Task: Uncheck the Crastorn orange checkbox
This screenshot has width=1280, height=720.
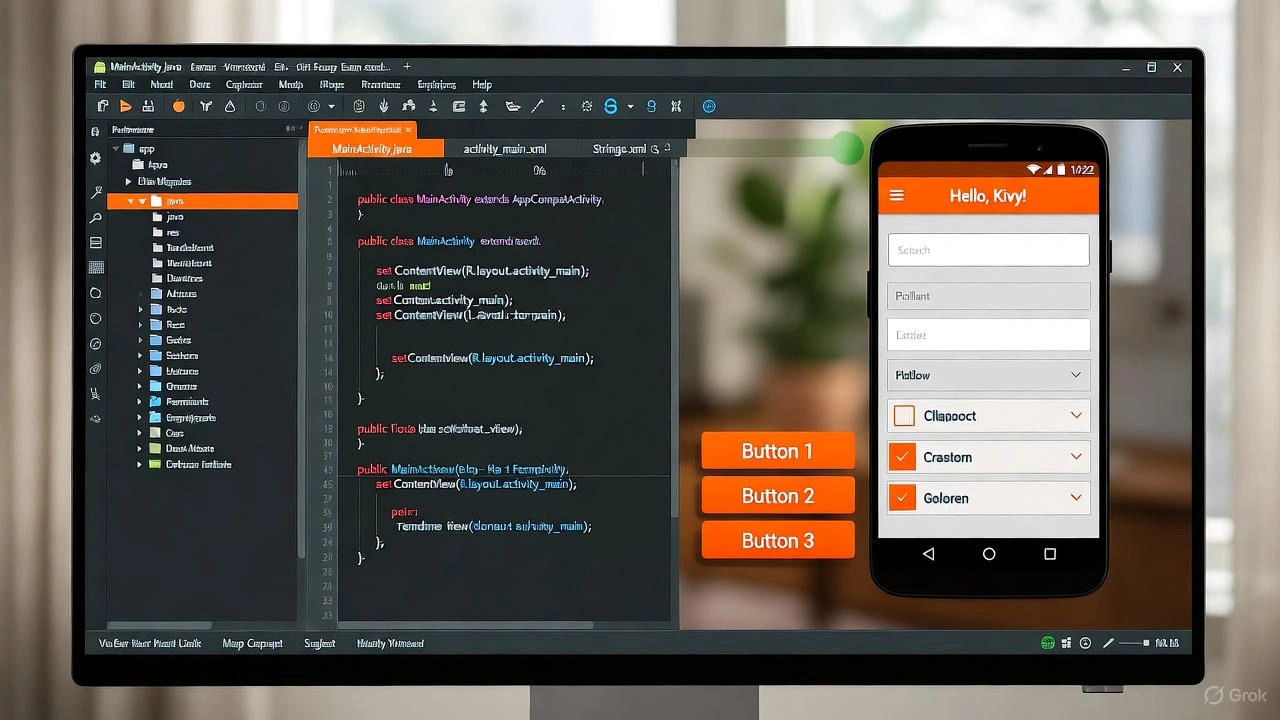Action: [902, 456]
